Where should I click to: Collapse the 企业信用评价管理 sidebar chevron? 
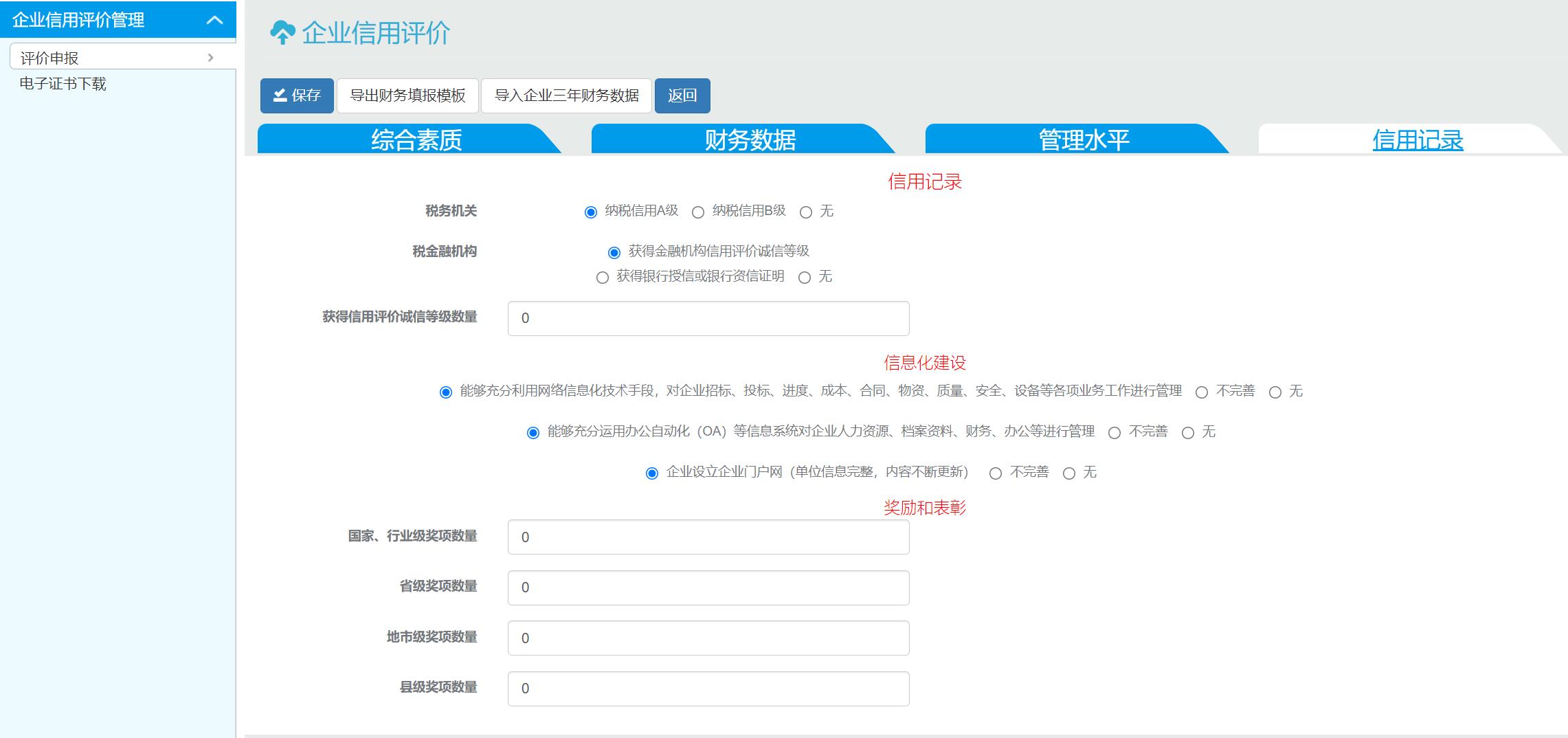click(214, 20)
